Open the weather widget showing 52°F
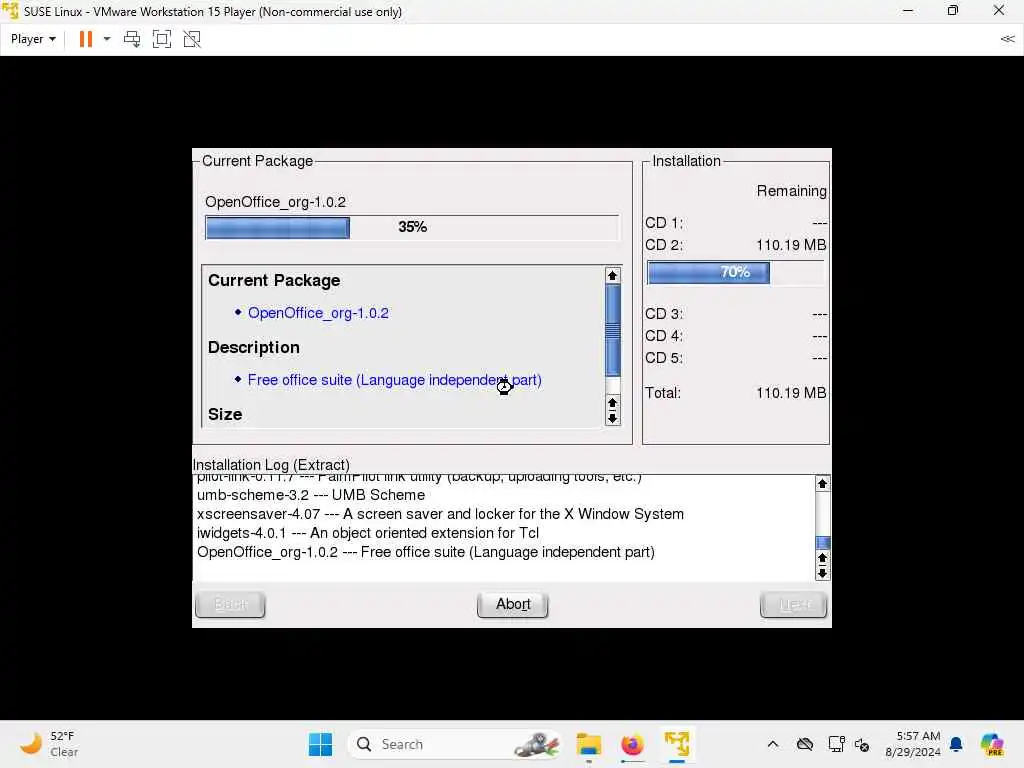1024x768 pixels. point(49,744)
